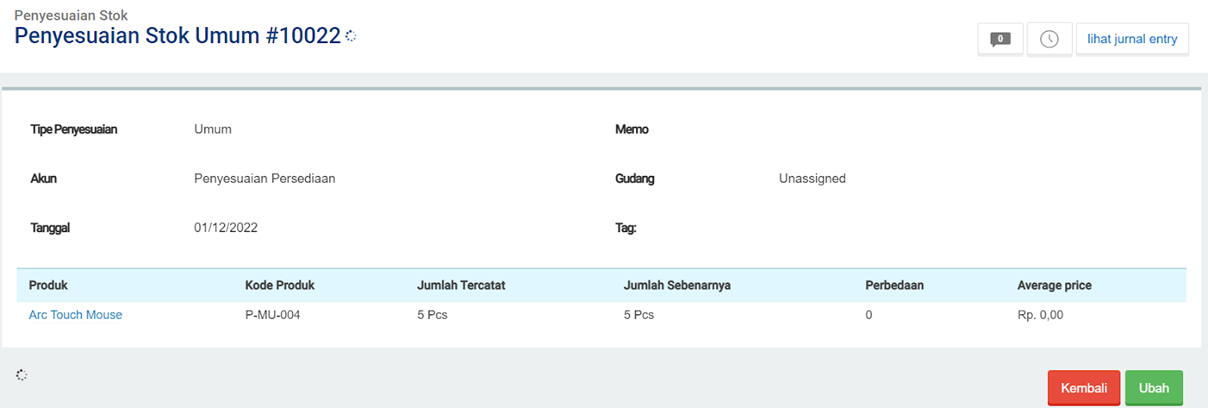Click the loading spinner at the bottom left
Viewport: 1208px width, 408px height.
(x=22, y=375)
